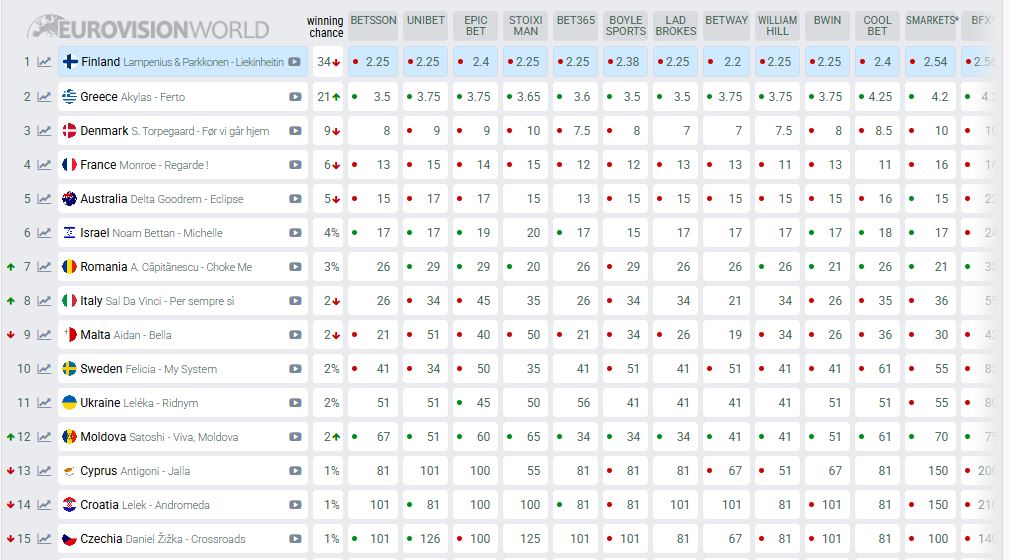Play the video for Cyprus's Jalla
This screenshot has height=560, width=1009.
(x=295, y=471)
